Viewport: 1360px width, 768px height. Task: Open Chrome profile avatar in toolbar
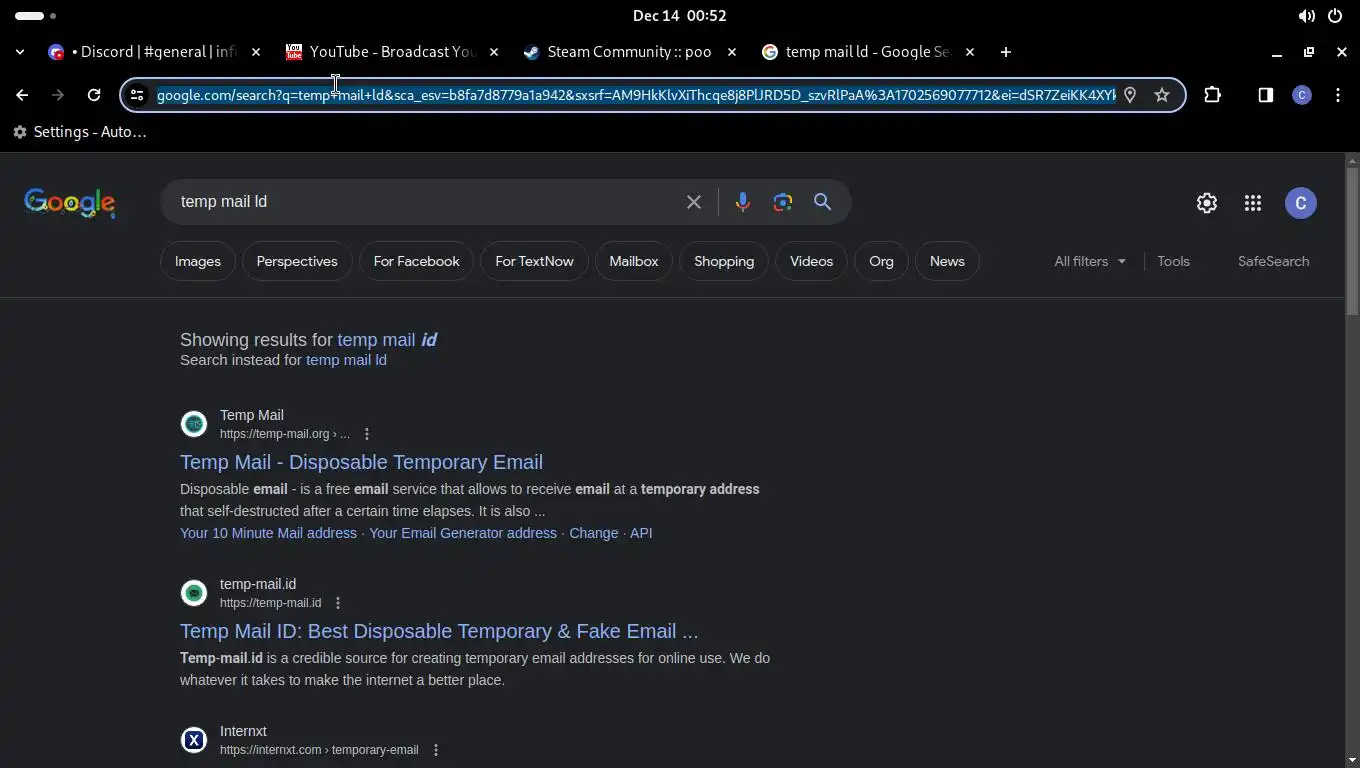click(x=1302, y=95)
